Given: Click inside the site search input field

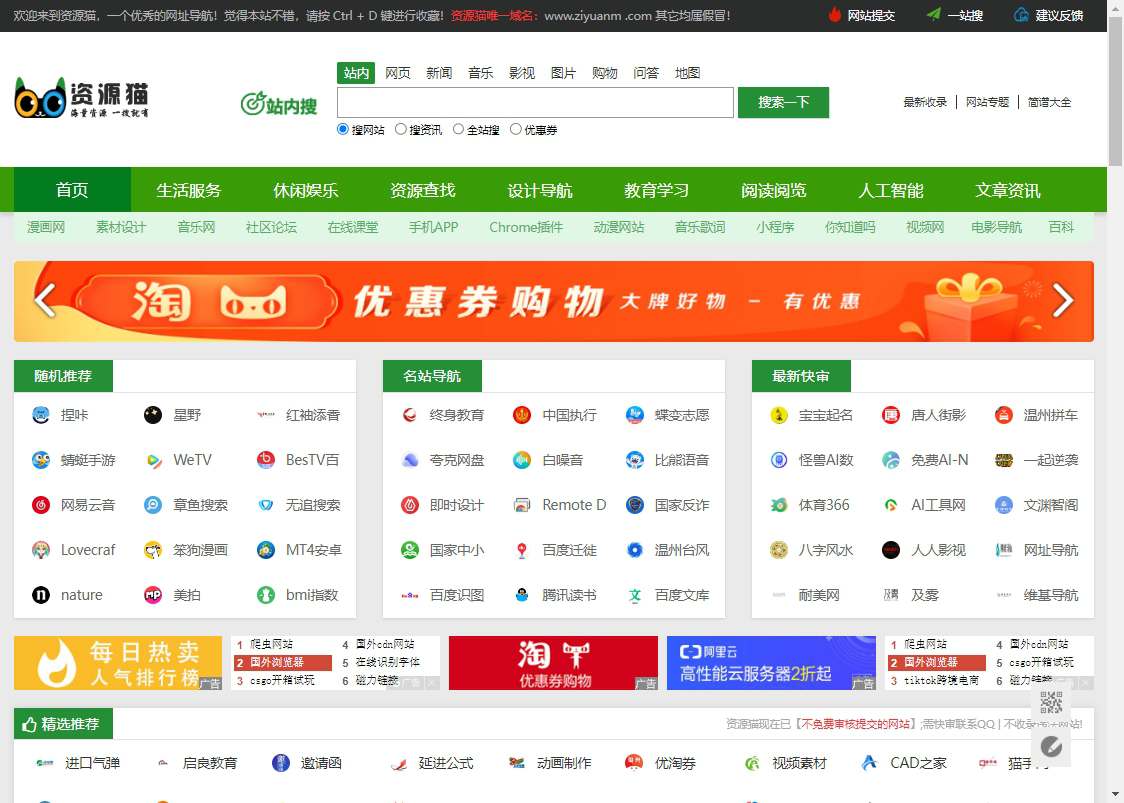Looking at the screenshot, I should 535,103.
